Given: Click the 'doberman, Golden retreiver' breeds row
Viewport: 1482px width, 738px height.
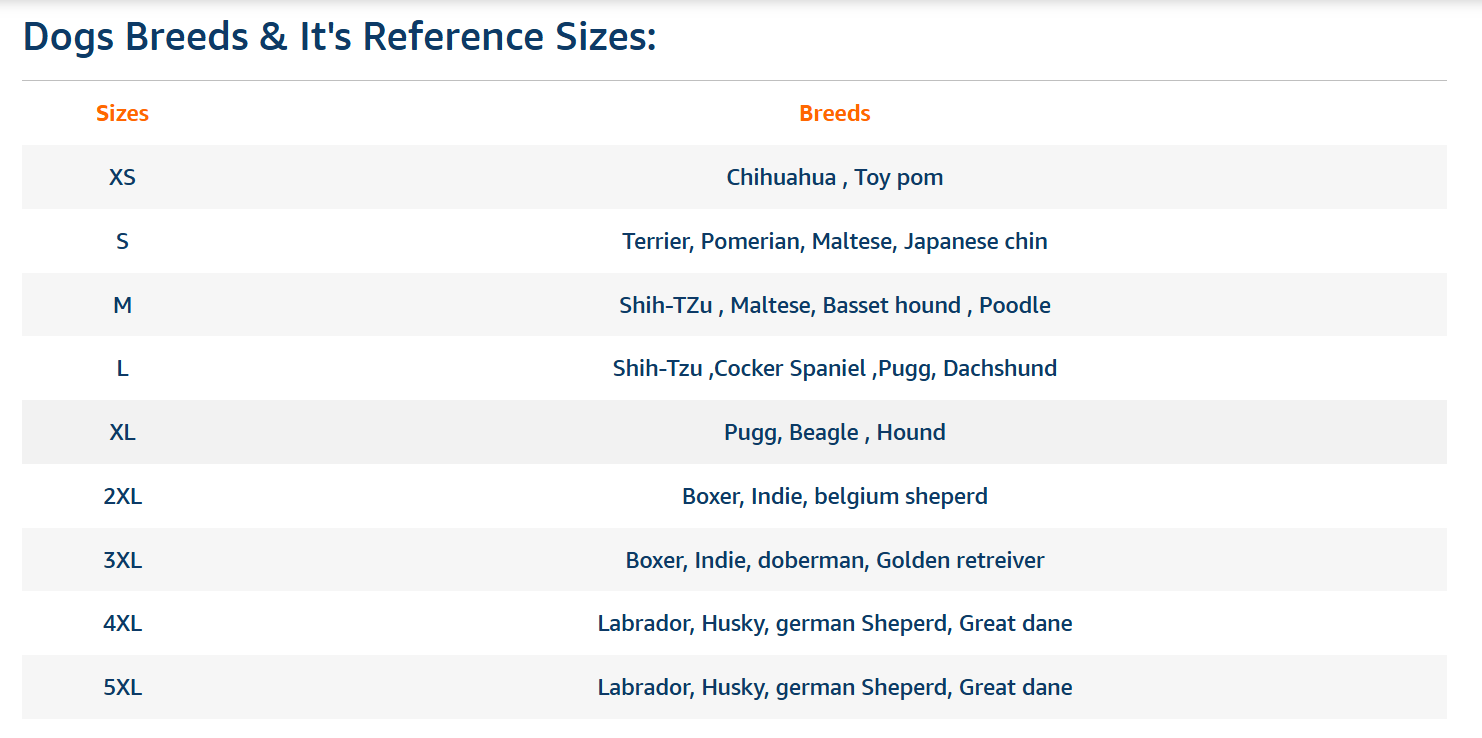Looking at the screenshot, I should pyautogui.click(x=834, y=560).
